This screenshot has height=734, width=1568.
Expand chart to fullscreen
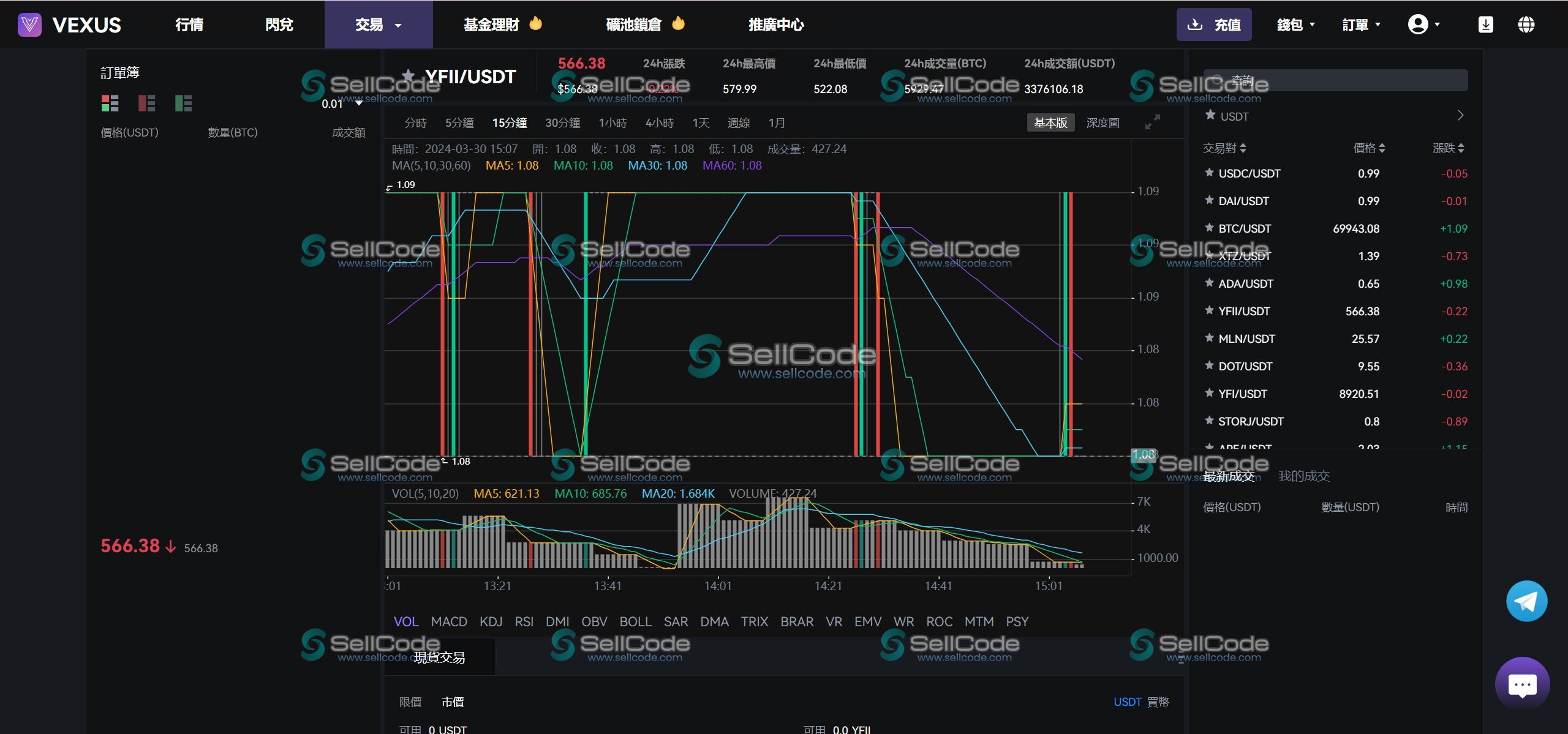(x=1152, y=122)
